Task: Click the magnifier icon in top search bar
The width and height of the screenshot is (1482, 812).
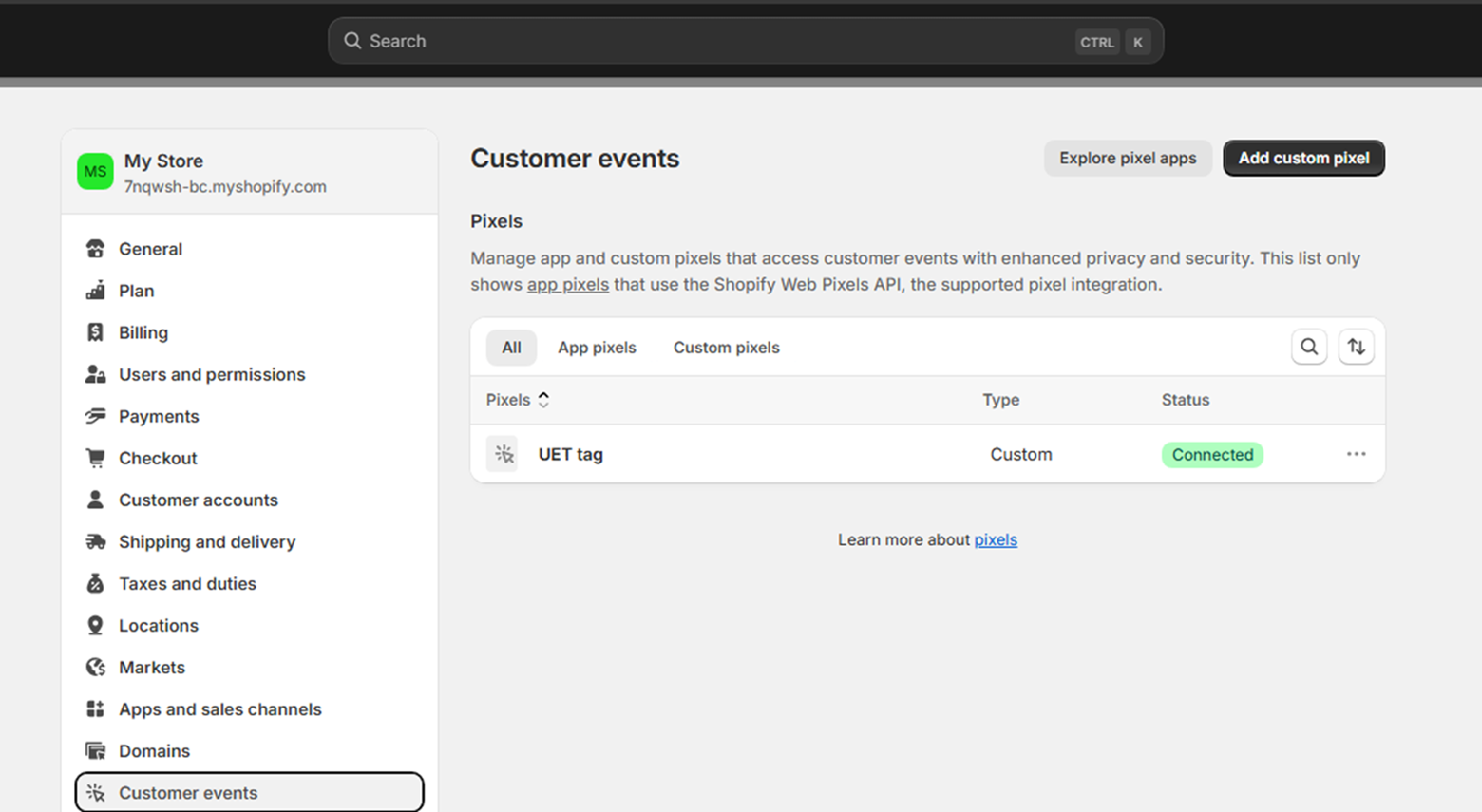Action: pyautogui.click(x=352, y=41)
